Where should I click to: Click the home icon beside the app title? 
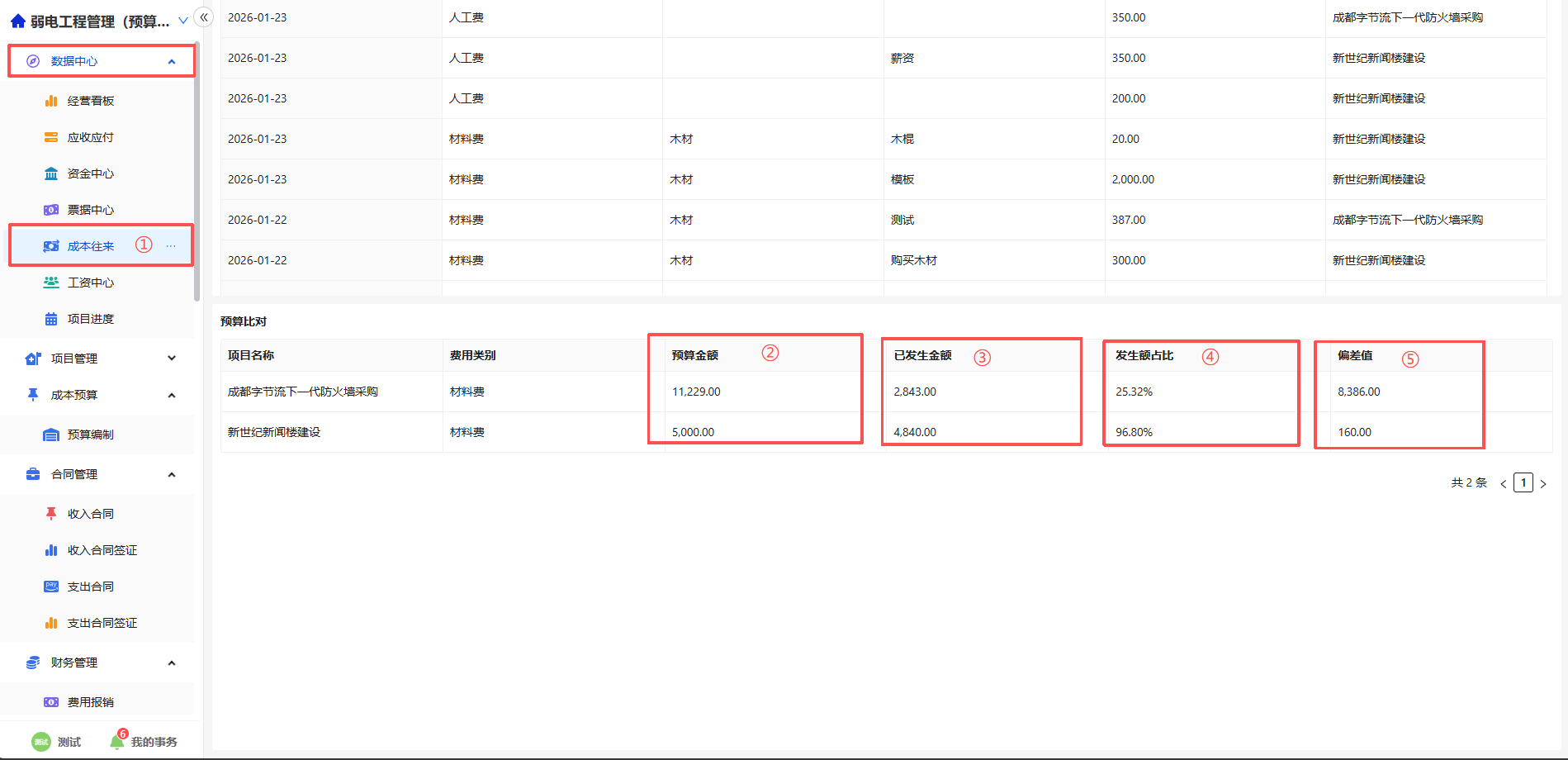17,21
